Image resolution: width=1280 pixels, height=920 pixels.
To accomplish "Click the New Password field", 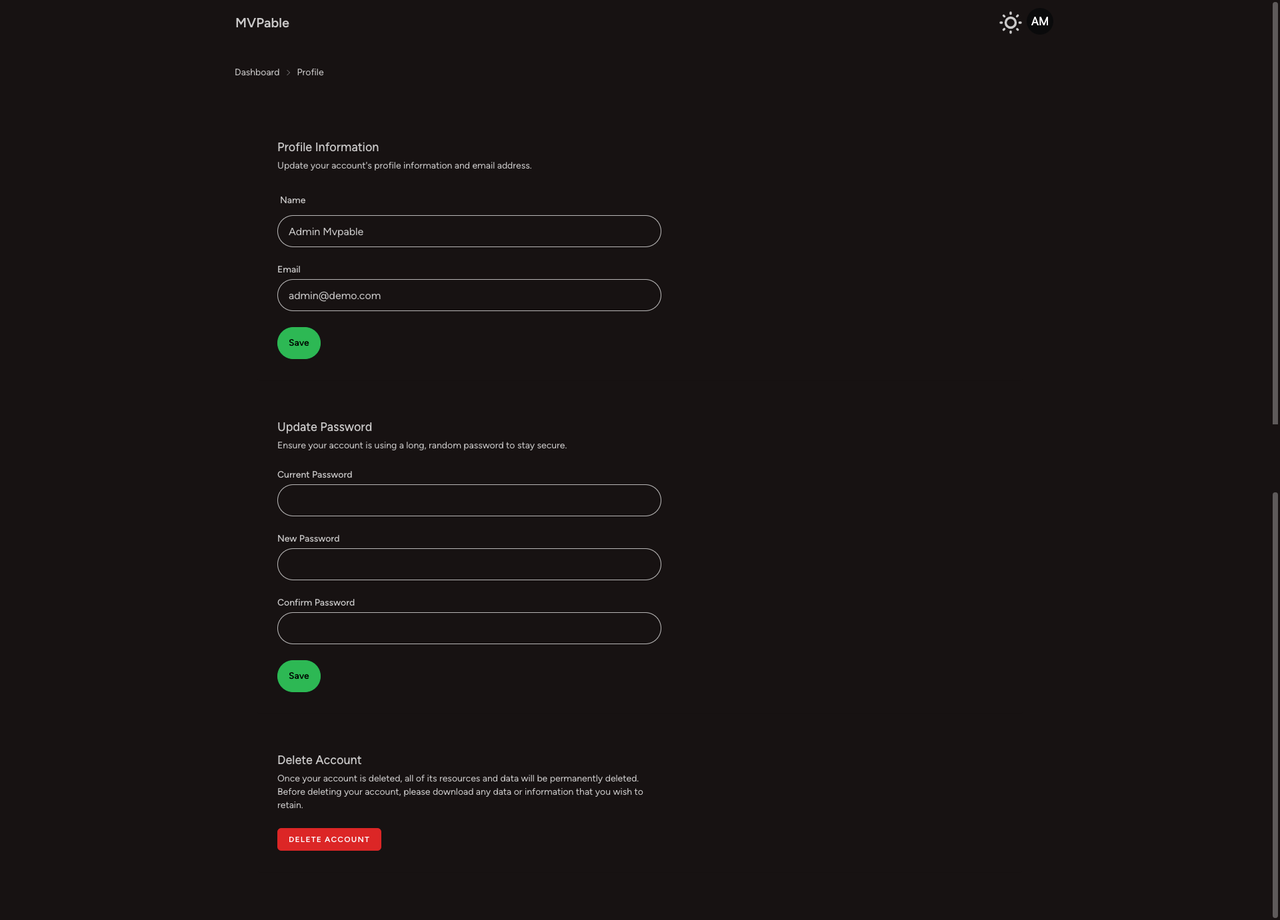I will pos(468,564).
